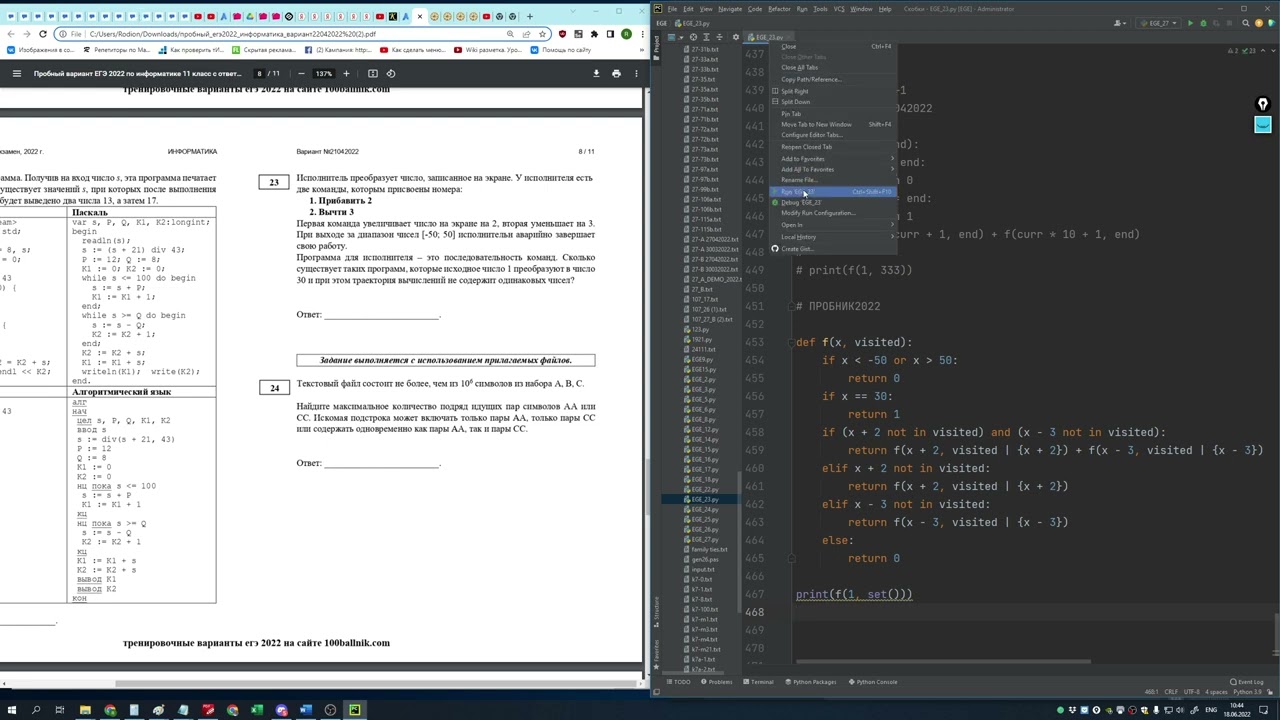Edit the PDF page number field
The image size is (1280, 720).
(x=260, y=73)
